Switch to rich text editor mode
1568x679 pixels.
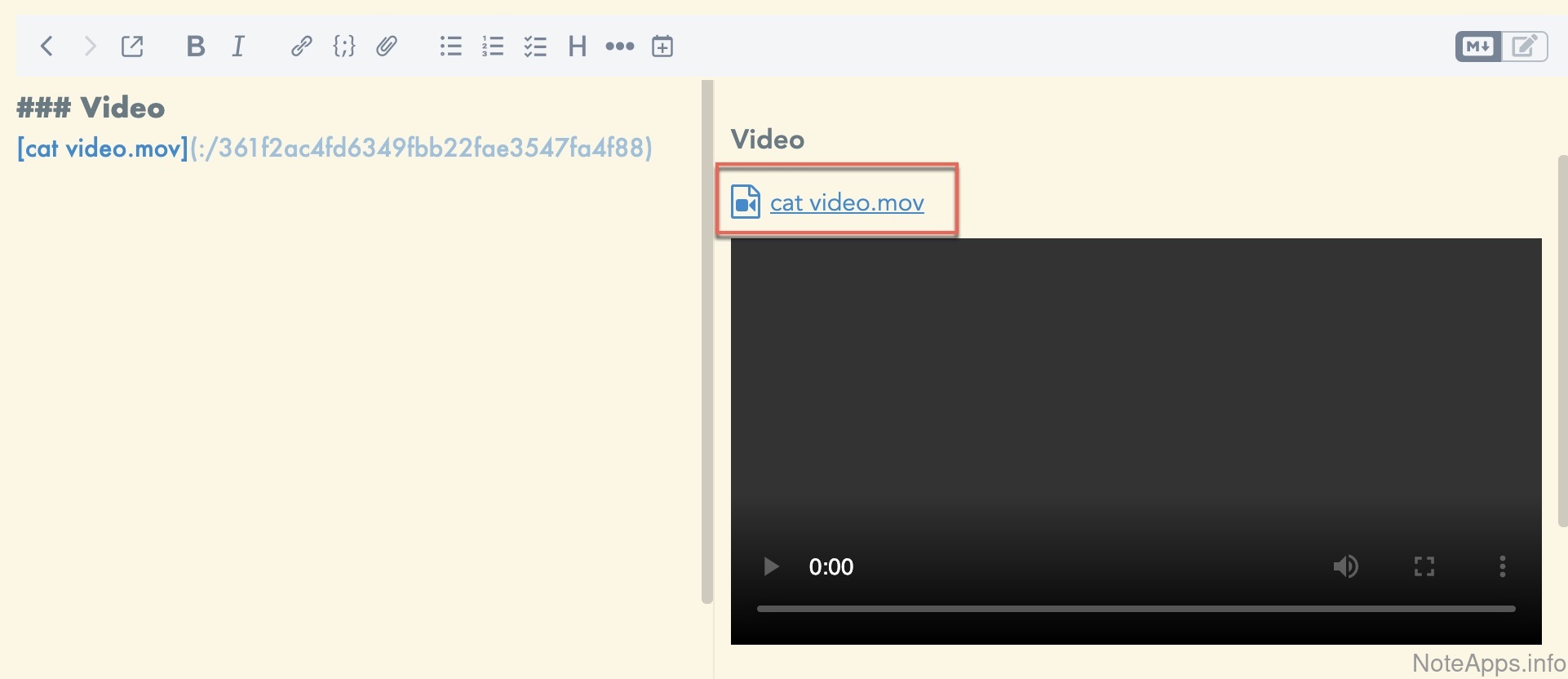point(1524,47)
